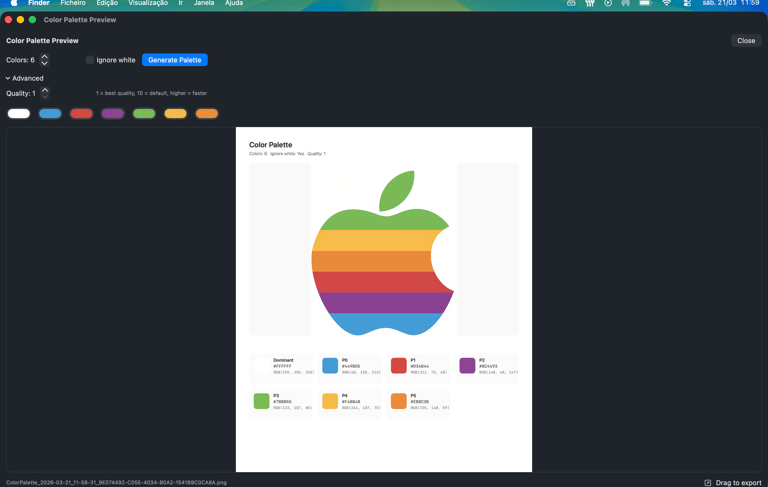Increase Quality with stepper up arrow

pyautogui.click(x=45, y=90)
